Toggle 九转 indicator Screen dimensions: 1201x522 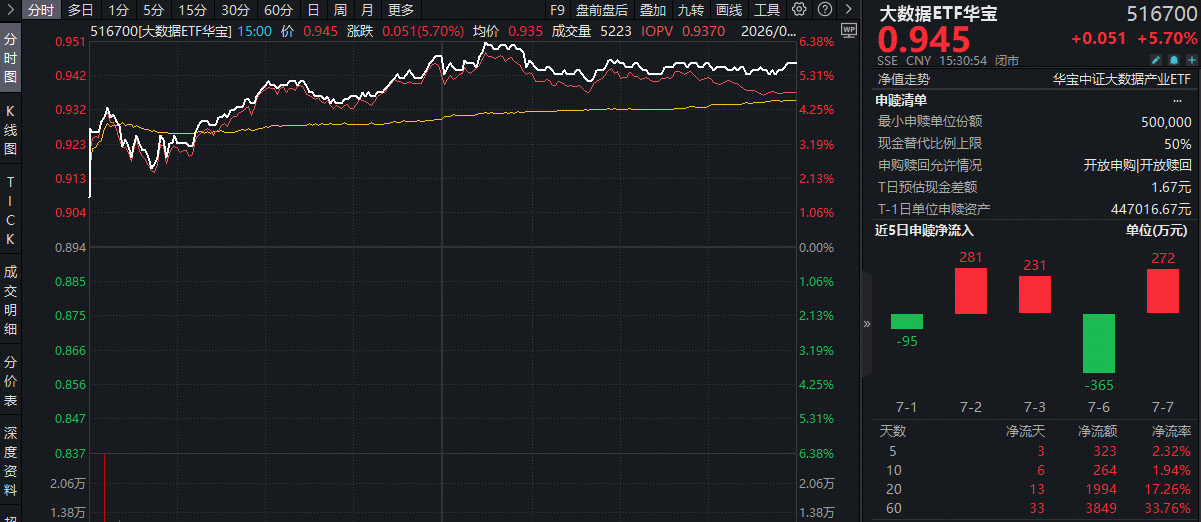pos(691,10)
